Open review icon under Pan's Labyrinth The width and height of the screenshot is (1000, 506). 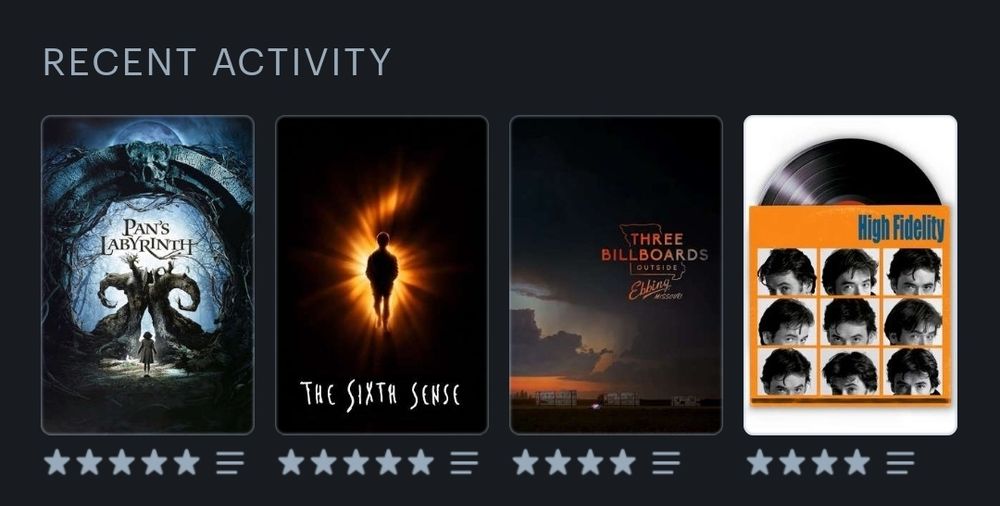point(230,463)
